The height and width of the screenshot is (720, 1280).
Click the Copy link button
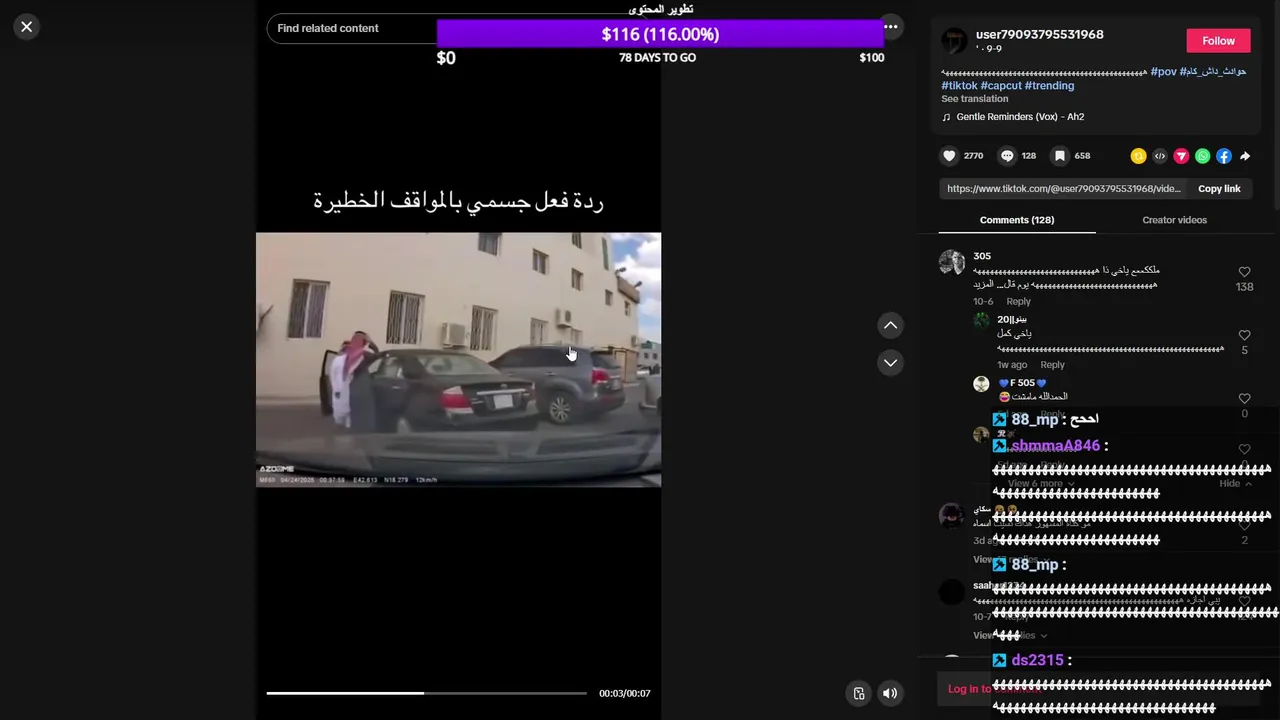[1219, 189]
